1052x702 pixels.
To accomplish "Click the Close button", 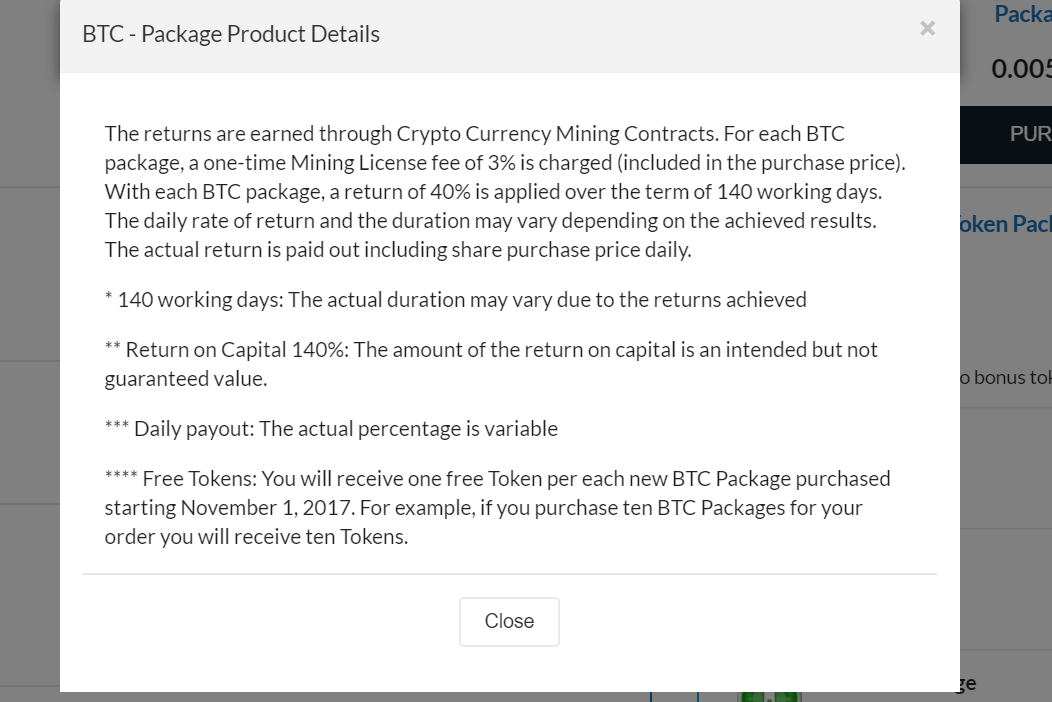I will coord(509,621).
